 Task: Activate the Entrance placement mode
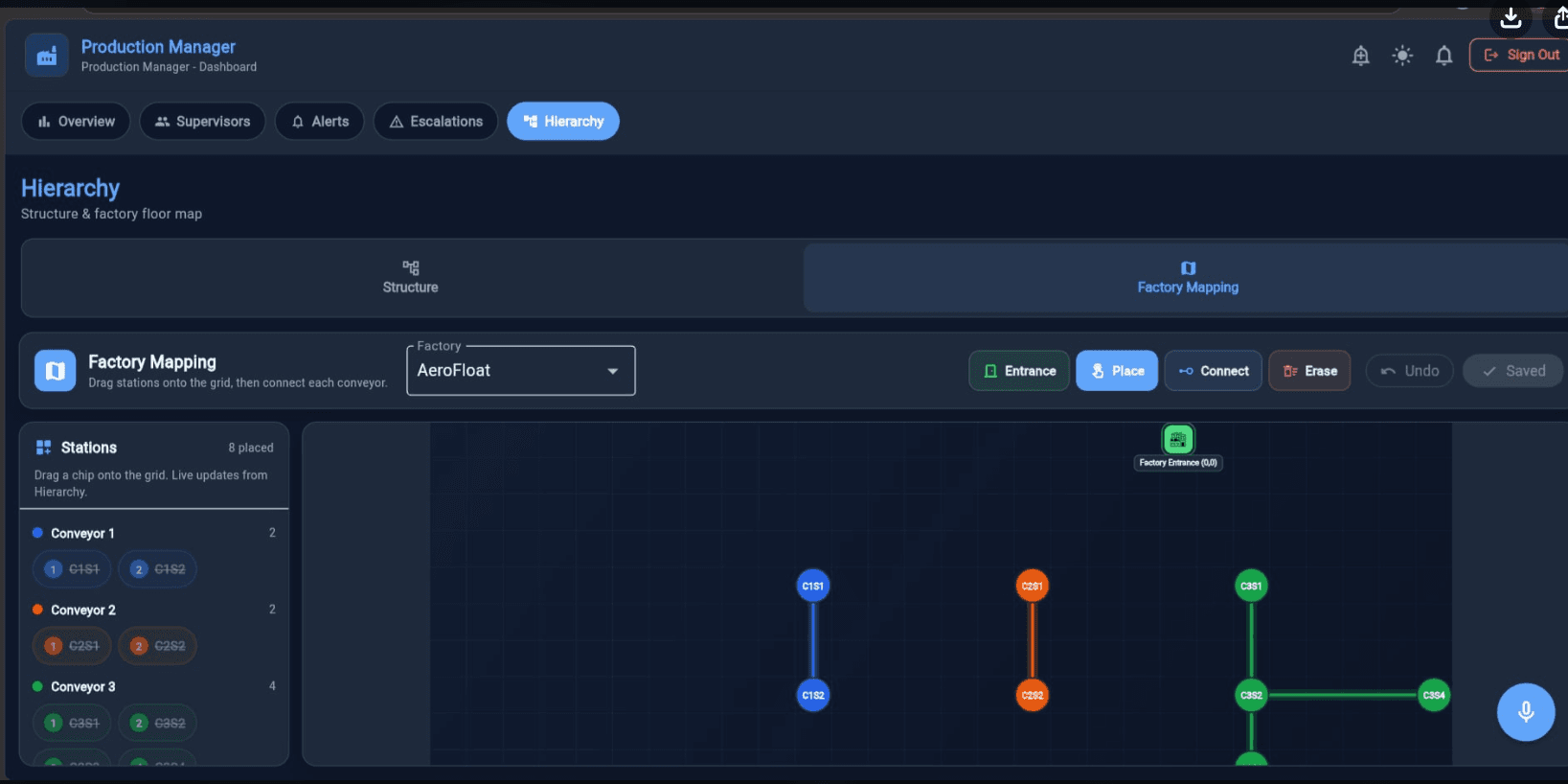[x=1019, y=371]
